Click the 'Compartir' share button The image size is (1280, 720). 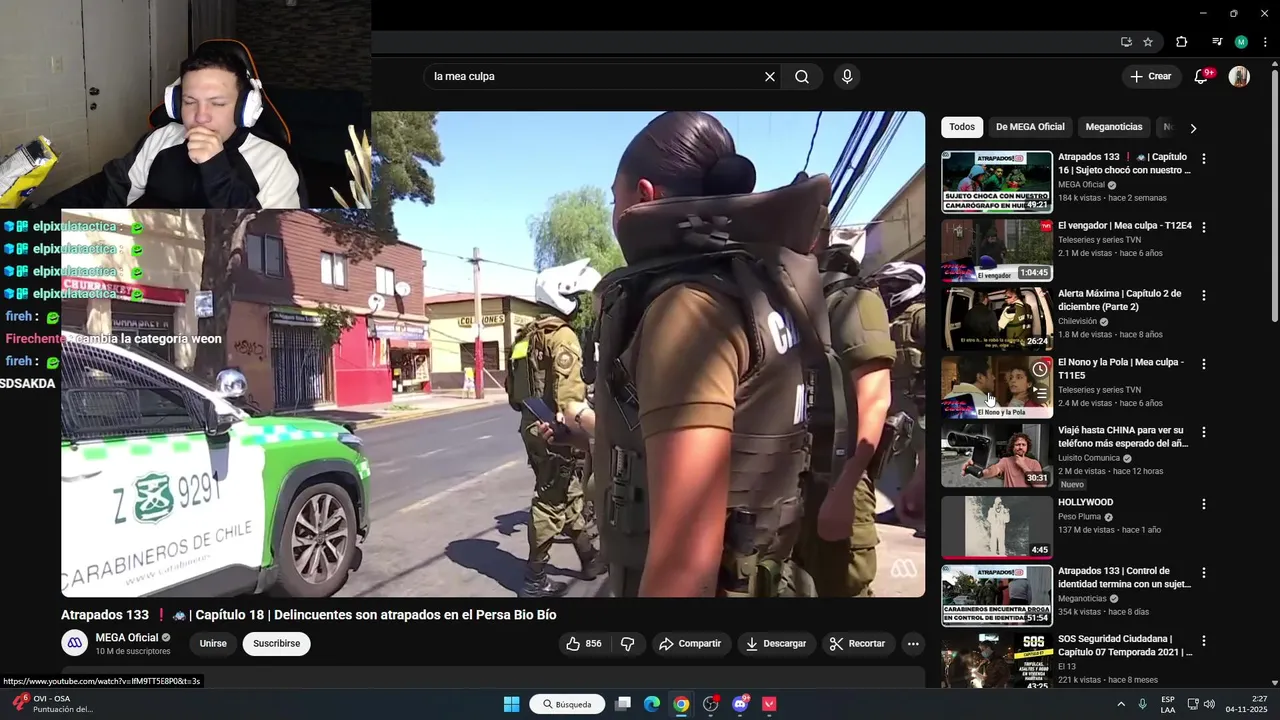(x=690, y=644)
